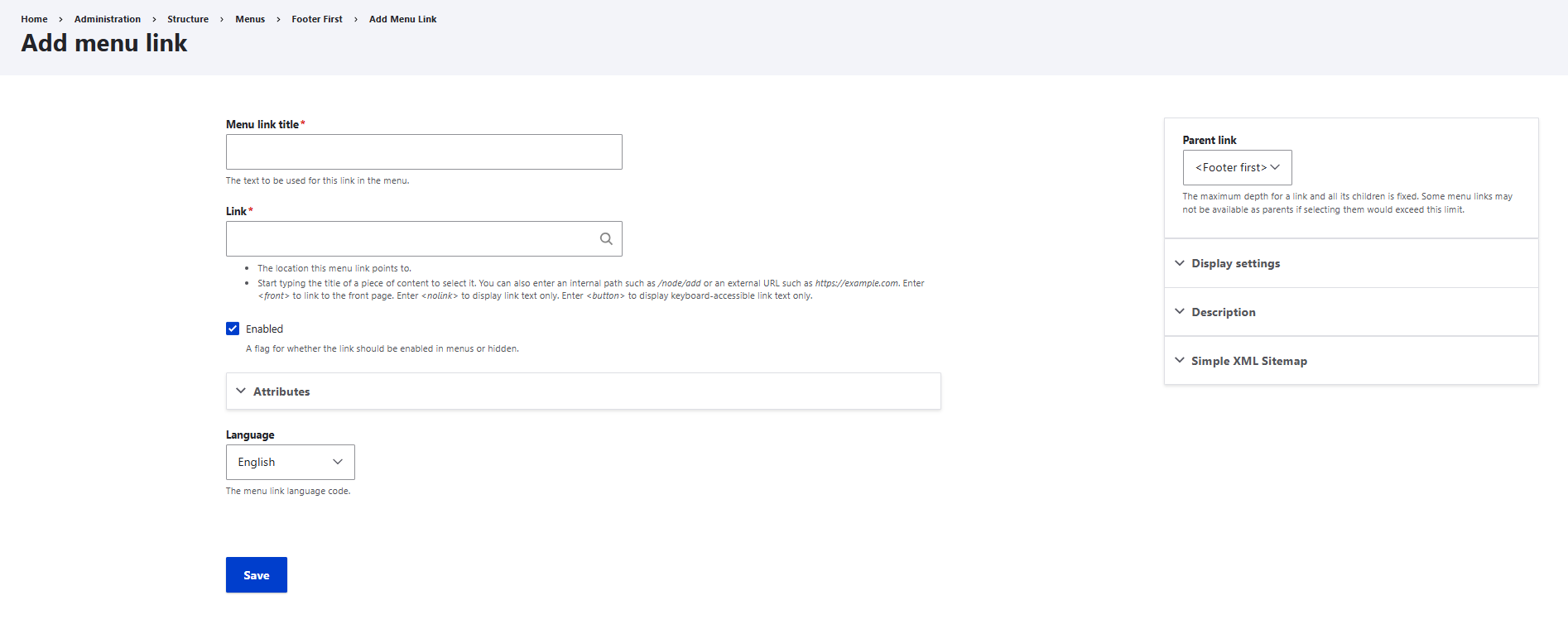Click the 'Parent link' label
This screenshot has height=629, width=1568.
point(1210,140)
